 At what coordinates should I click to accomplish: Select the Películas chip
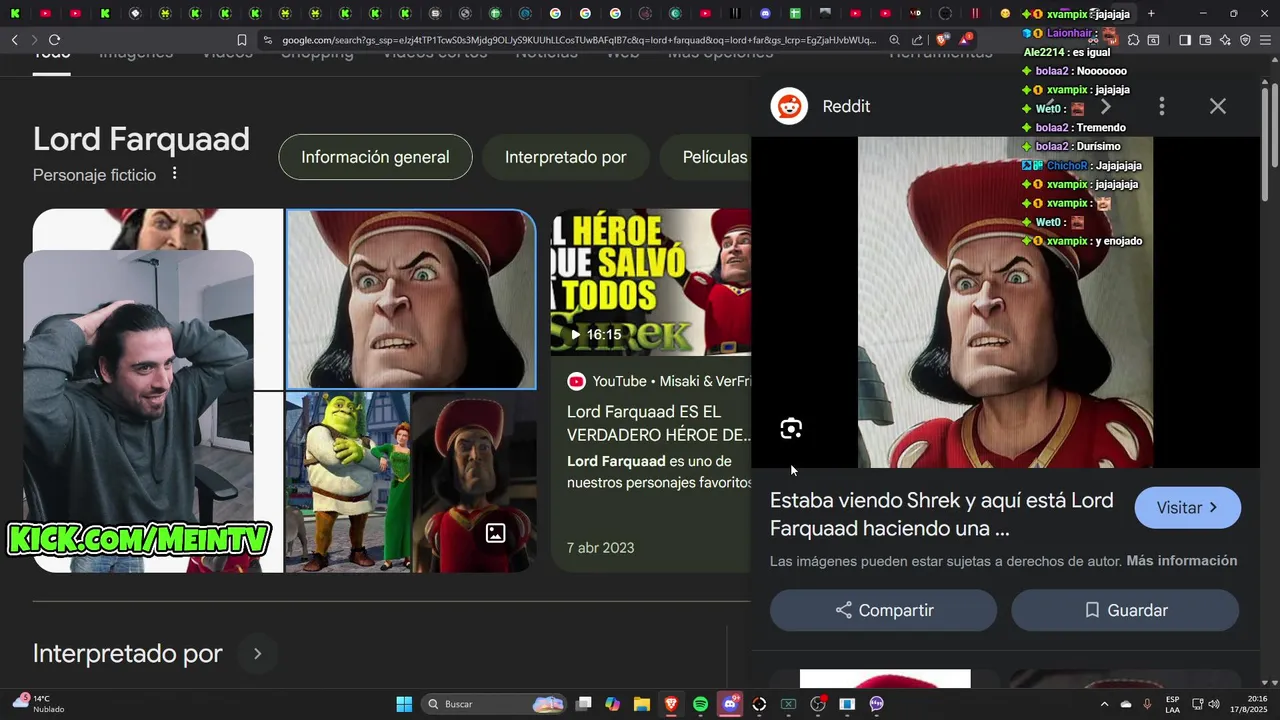714,157
